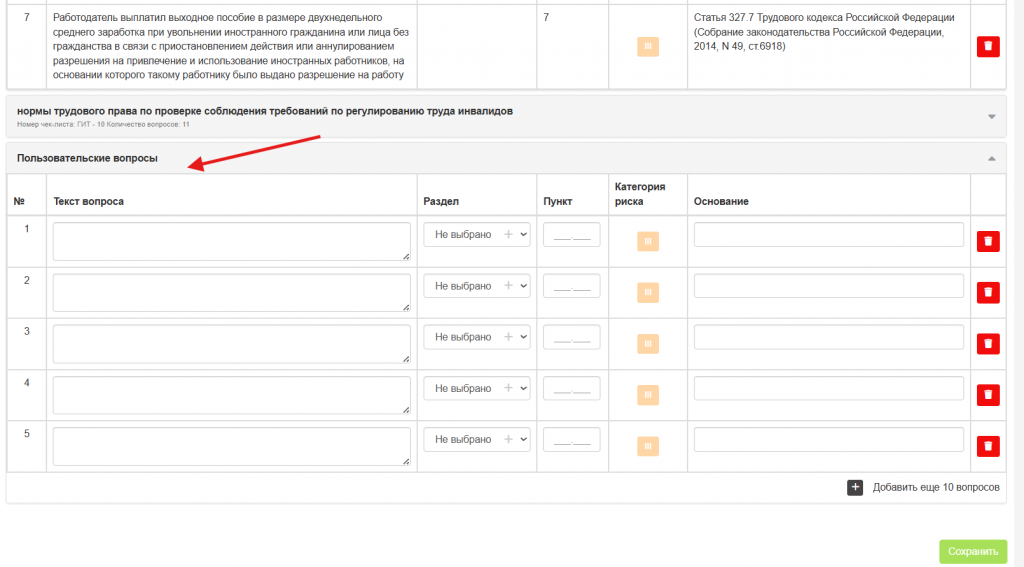Click the Категория риска column header
Image resolution: width=1024 pixels, height=567 pixels.
(640, 194)
